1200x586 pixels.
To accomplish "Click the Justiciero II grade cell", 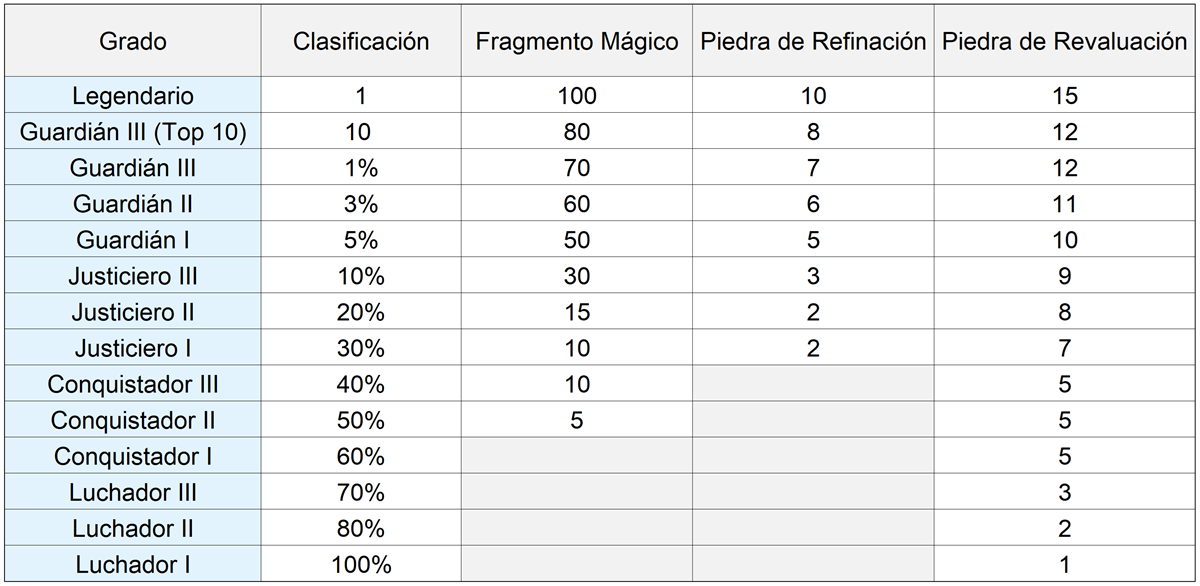I will click(133, 312).
